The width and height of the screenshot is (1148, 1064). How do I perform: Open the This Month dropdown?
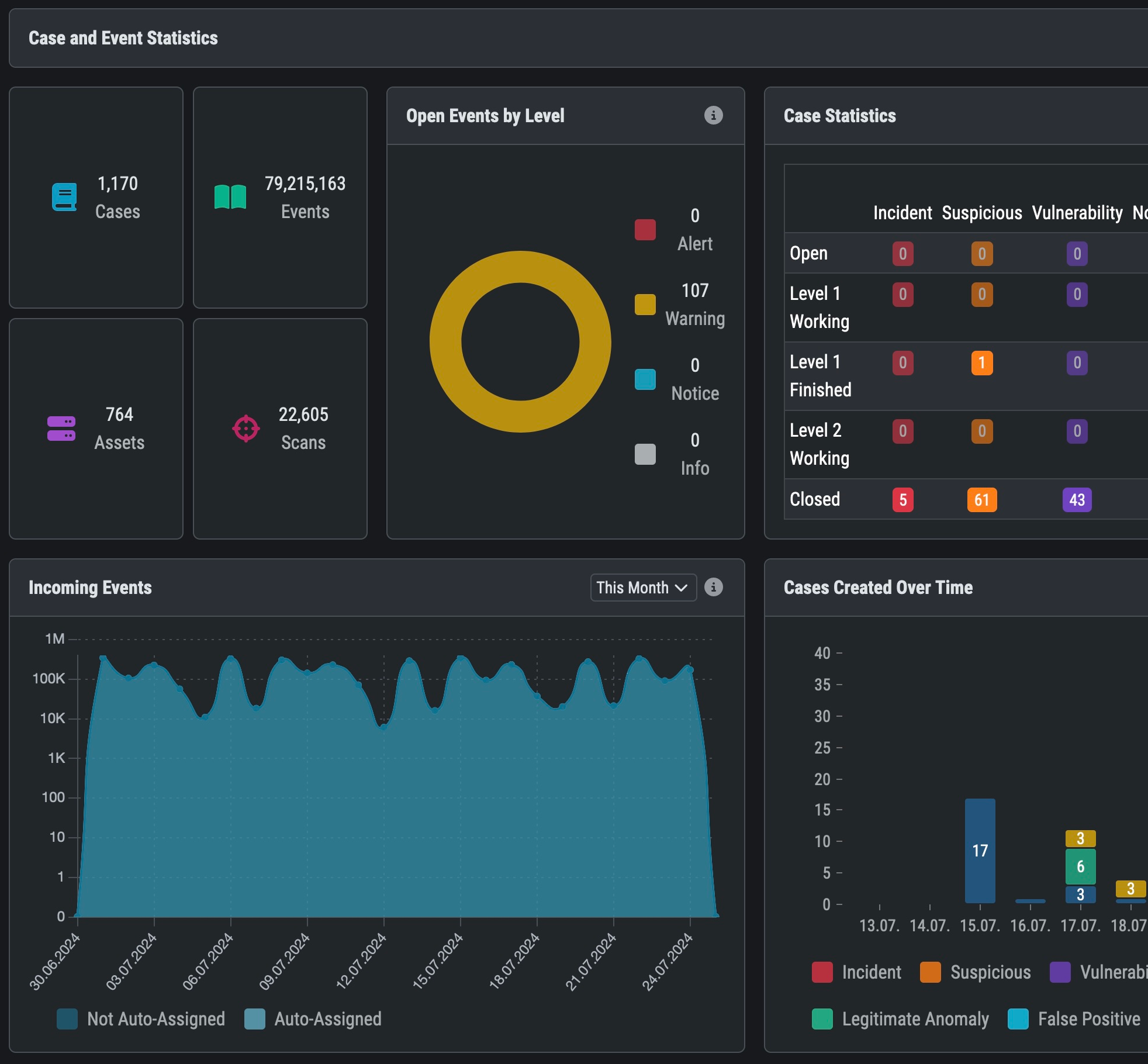point(642,588)
